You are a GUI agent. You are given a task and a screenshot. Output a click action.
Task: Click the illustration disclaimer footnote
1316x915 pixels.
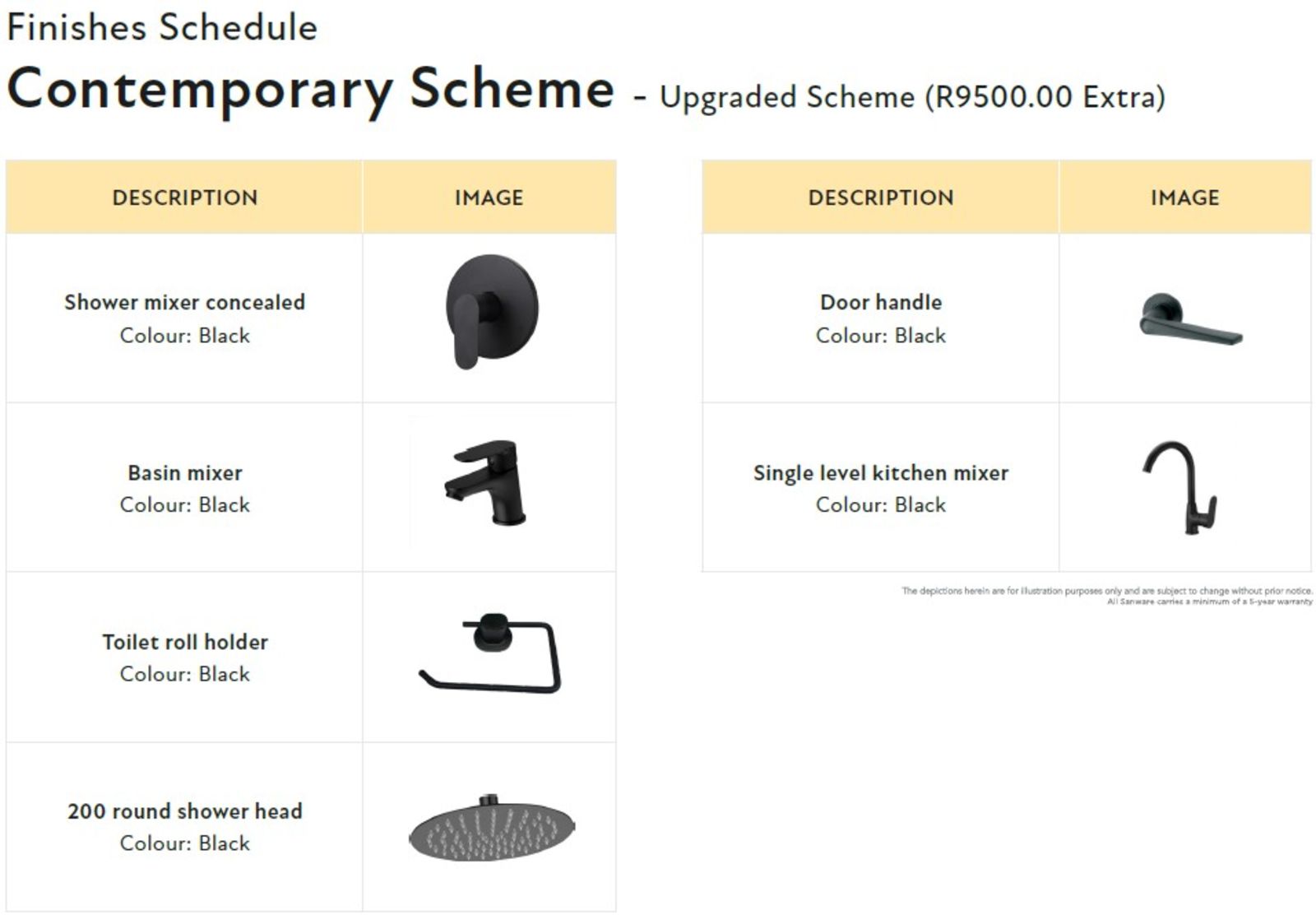1106,596
